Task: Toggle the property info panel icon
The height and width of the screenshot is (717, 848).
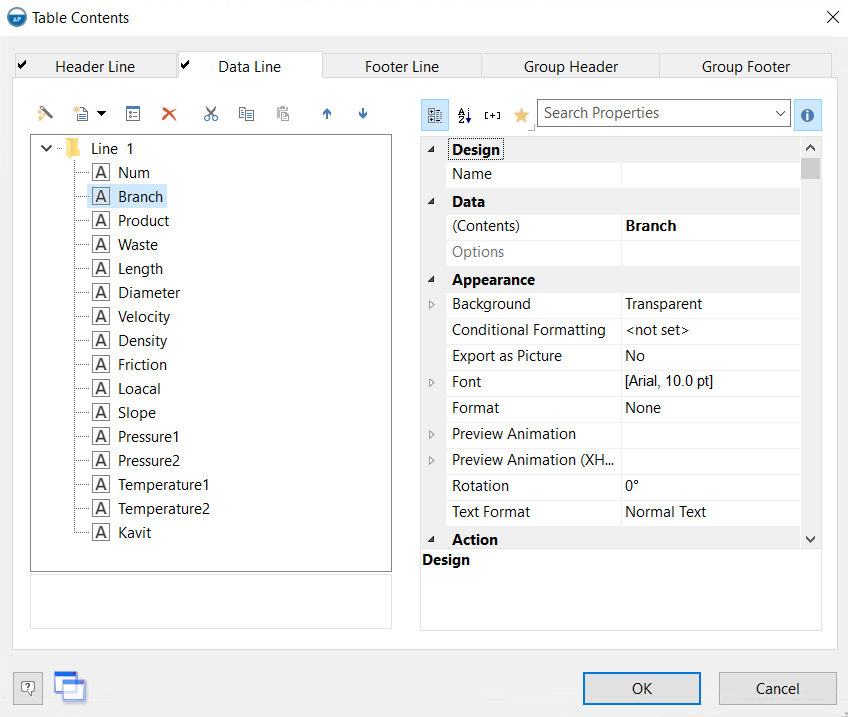Action: [x=807, y=115]
